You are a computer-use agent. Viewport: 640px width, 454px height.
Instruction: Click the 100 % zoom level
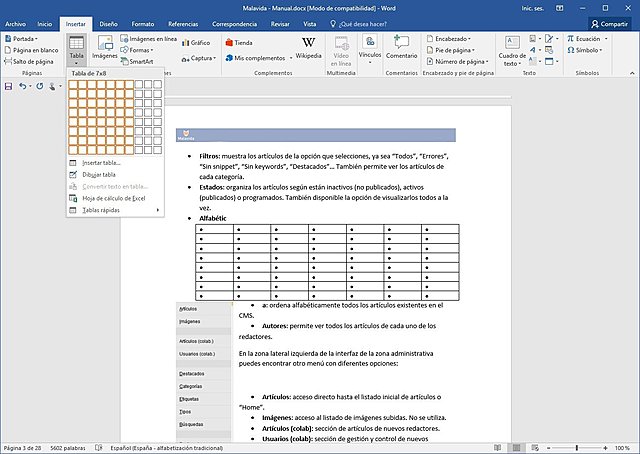click(x=622, y=448)
